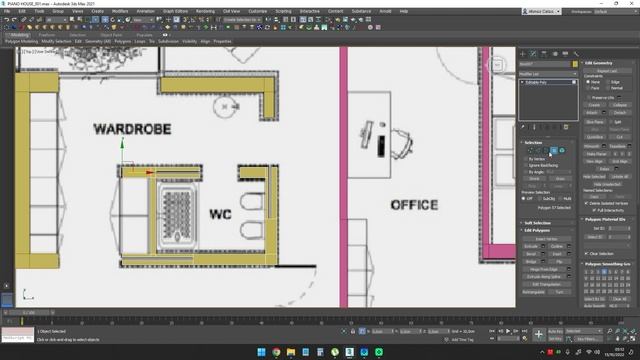Screen dimensions: 640x360
Task: Toggle Full Interactivity checkbox
Action: 594,210
